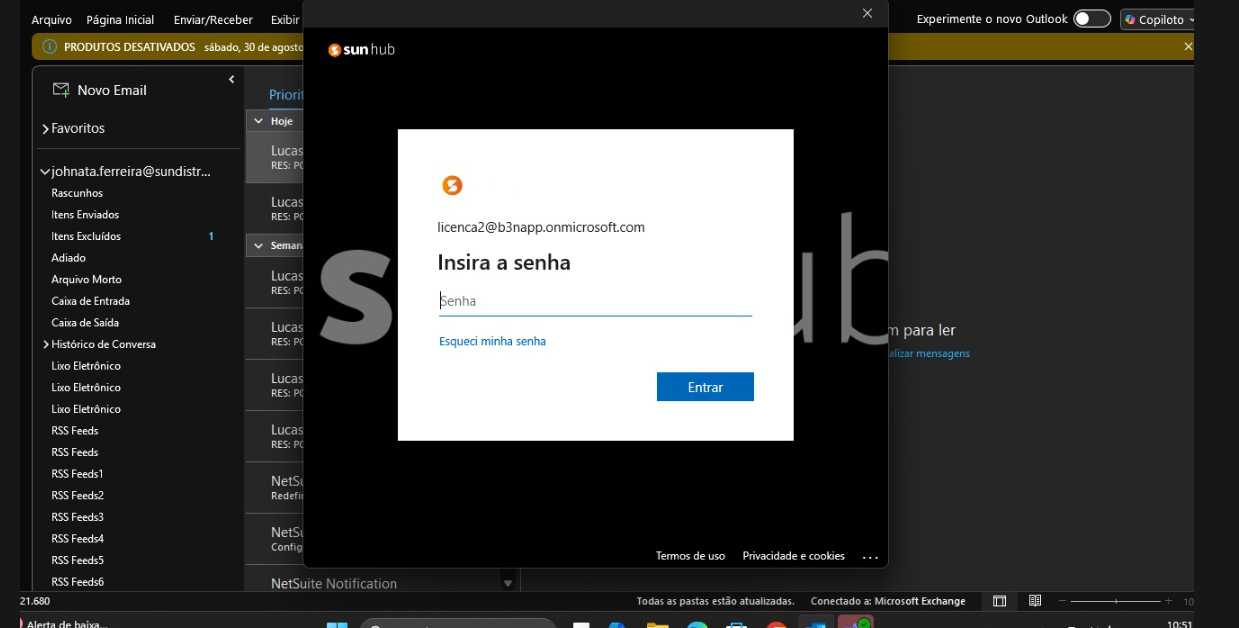
Task: Open the Arquivo menu
Action: click(51, 20)
